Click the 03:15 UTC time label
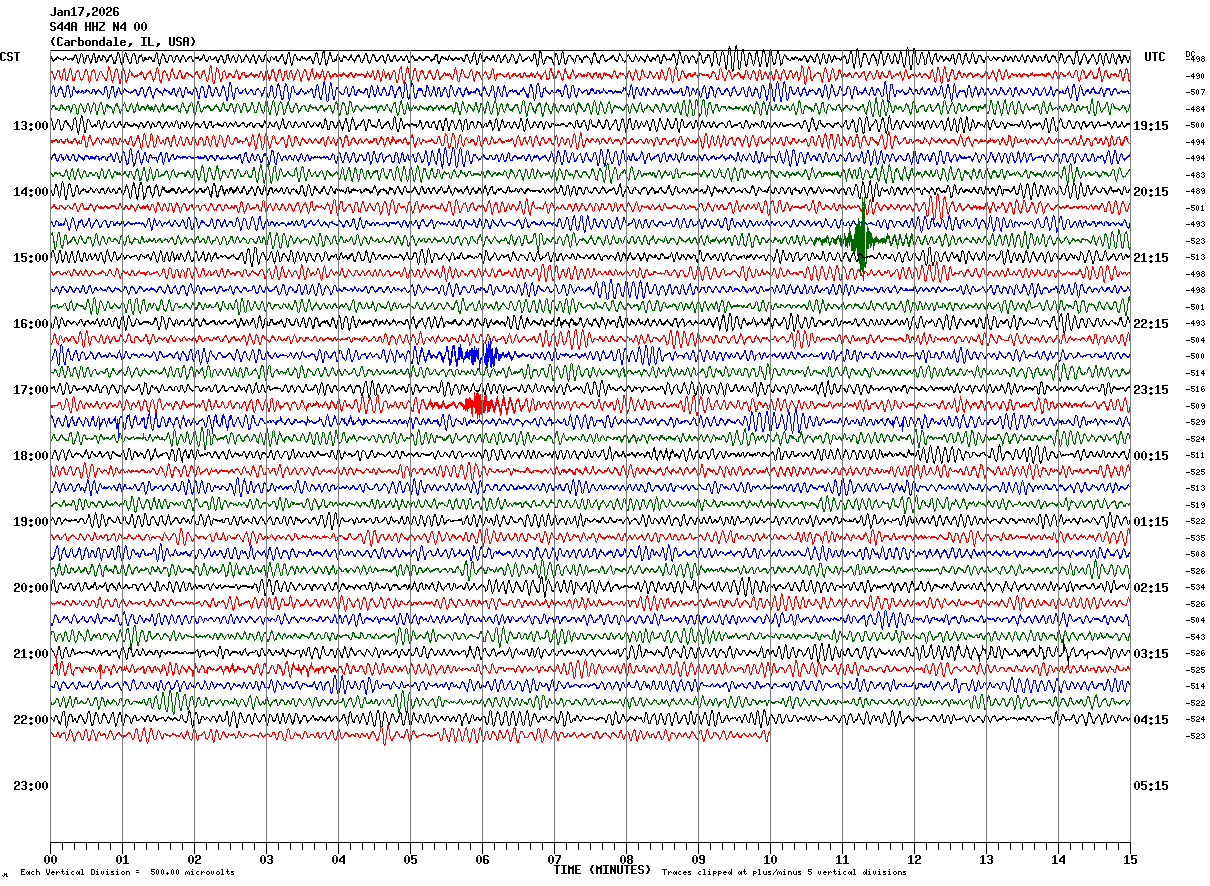Image resolution: width=1210 pixels, height=886 pixels. (1151, 654)
